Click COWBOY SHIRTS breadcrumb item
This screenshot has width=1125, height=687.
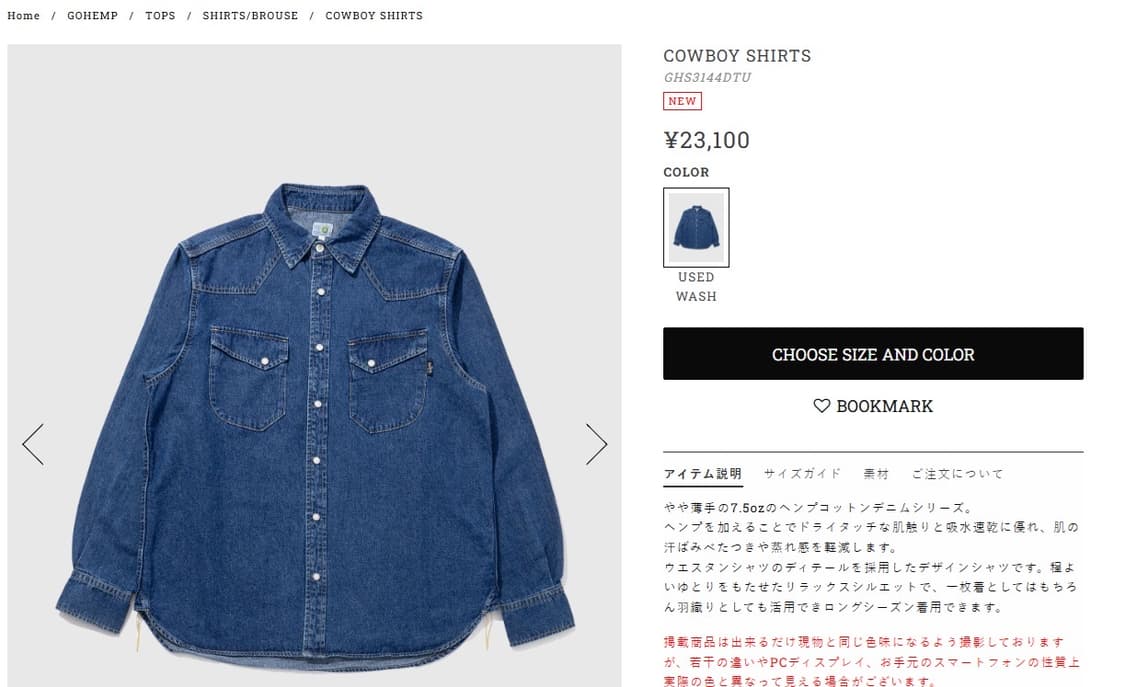coord(374,15)
